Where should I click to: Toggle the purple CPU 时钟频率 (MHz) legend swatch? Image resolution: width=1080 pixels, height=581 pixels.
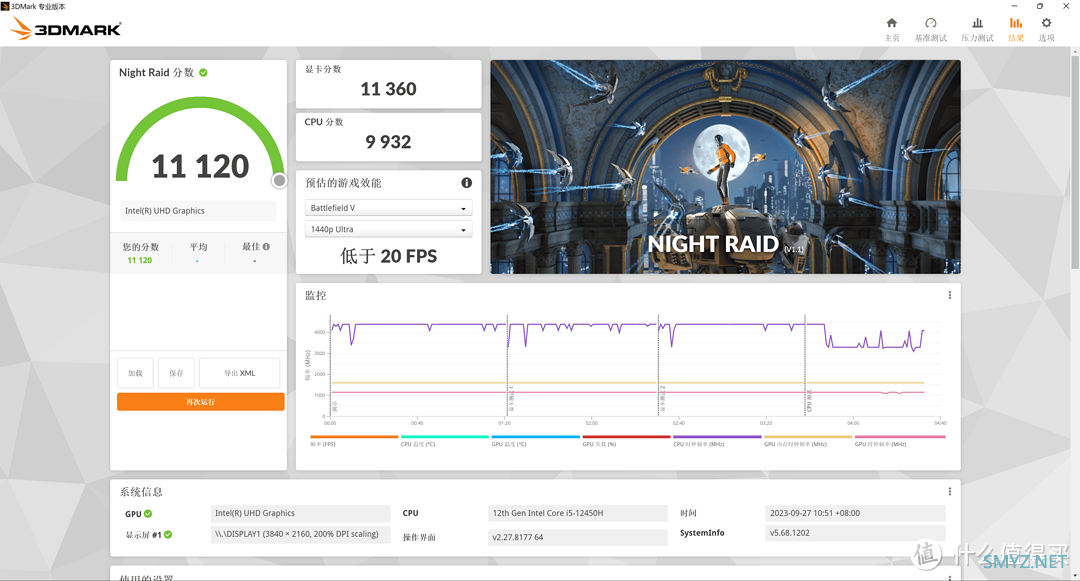coord(717,436)
